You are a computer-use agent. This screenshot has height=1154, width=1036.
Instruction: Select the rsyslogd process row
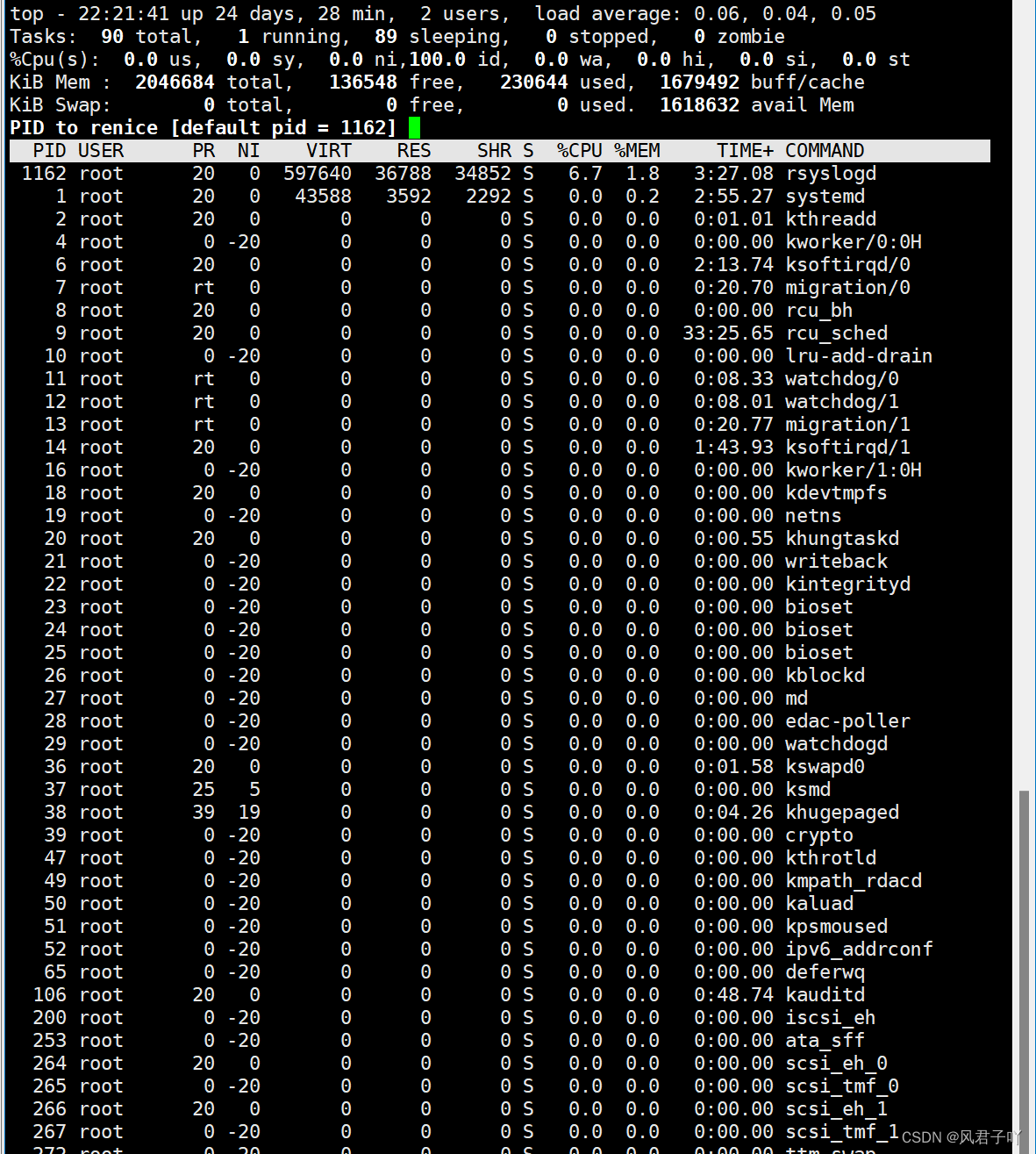pyautogui.click(x=439, y=173)
